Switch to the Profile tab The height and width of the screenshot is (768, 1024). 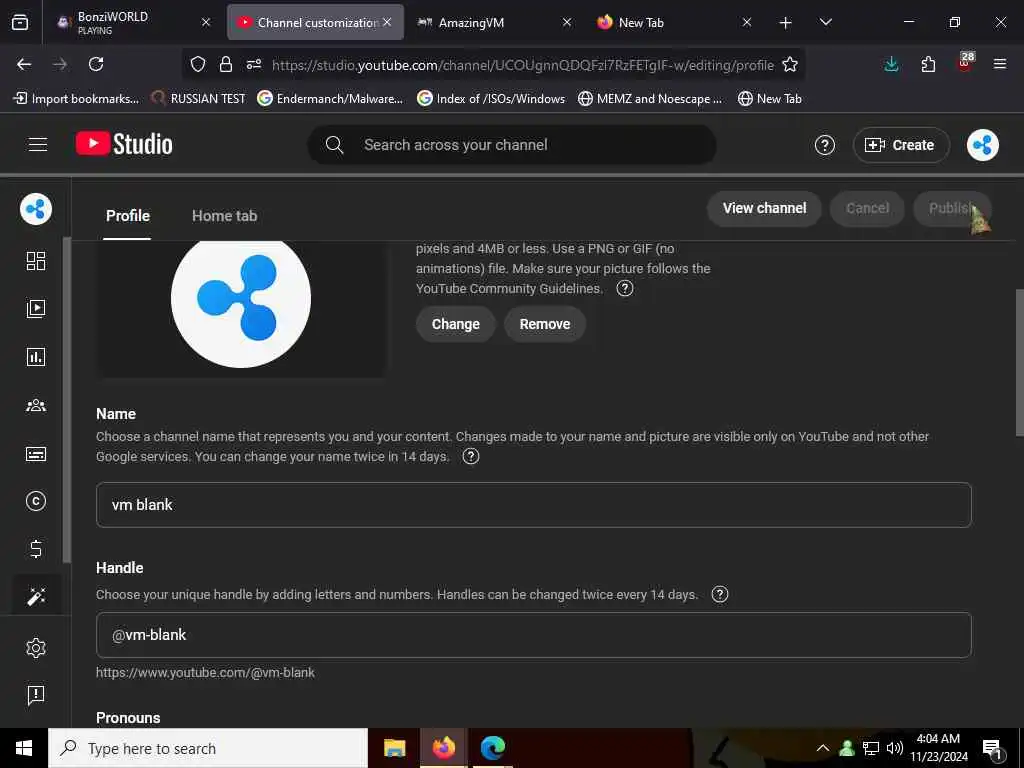(128, 216)
